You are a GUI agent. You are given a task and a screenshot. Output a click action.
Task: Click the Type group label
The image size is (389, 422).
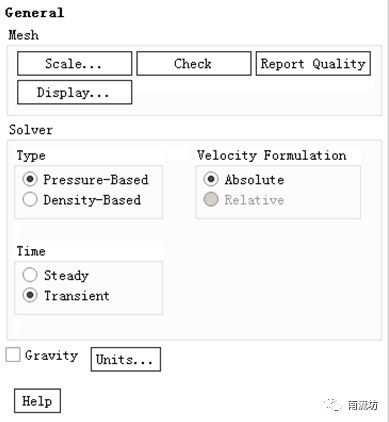tap(31, 156)
